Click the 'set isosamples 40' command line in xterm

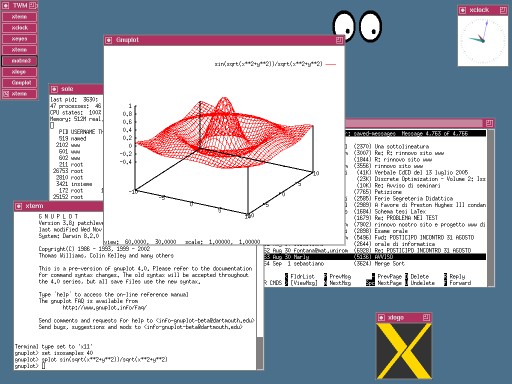coord(54,353)
